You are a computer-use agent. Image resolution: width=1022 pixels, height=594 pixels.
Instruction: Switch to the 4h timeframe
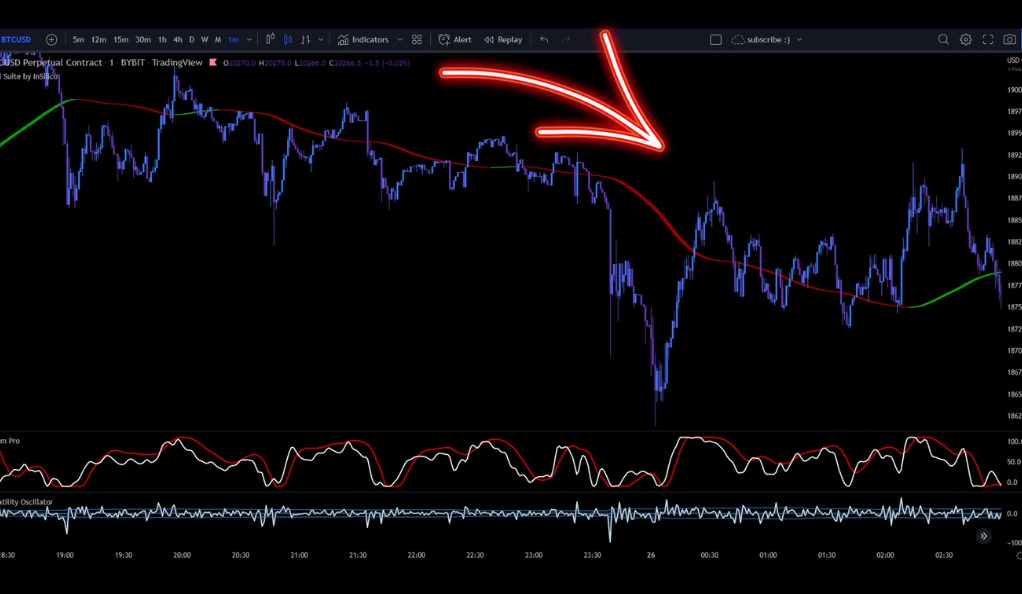pyautogui.click(x=177, y=40)
